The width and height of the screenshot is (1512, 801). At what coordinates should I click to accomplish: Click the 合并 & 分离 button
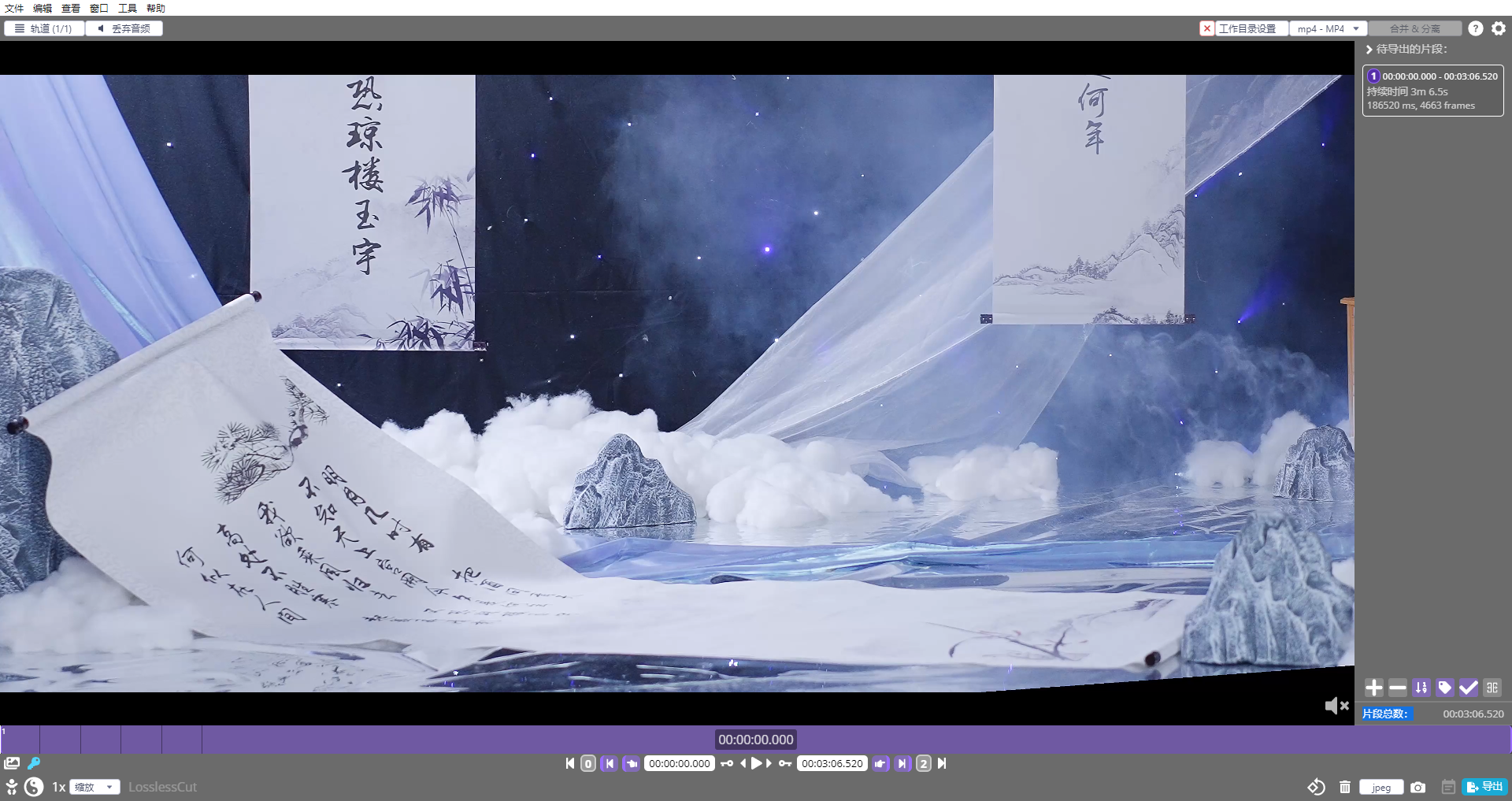coord(1414,28)
